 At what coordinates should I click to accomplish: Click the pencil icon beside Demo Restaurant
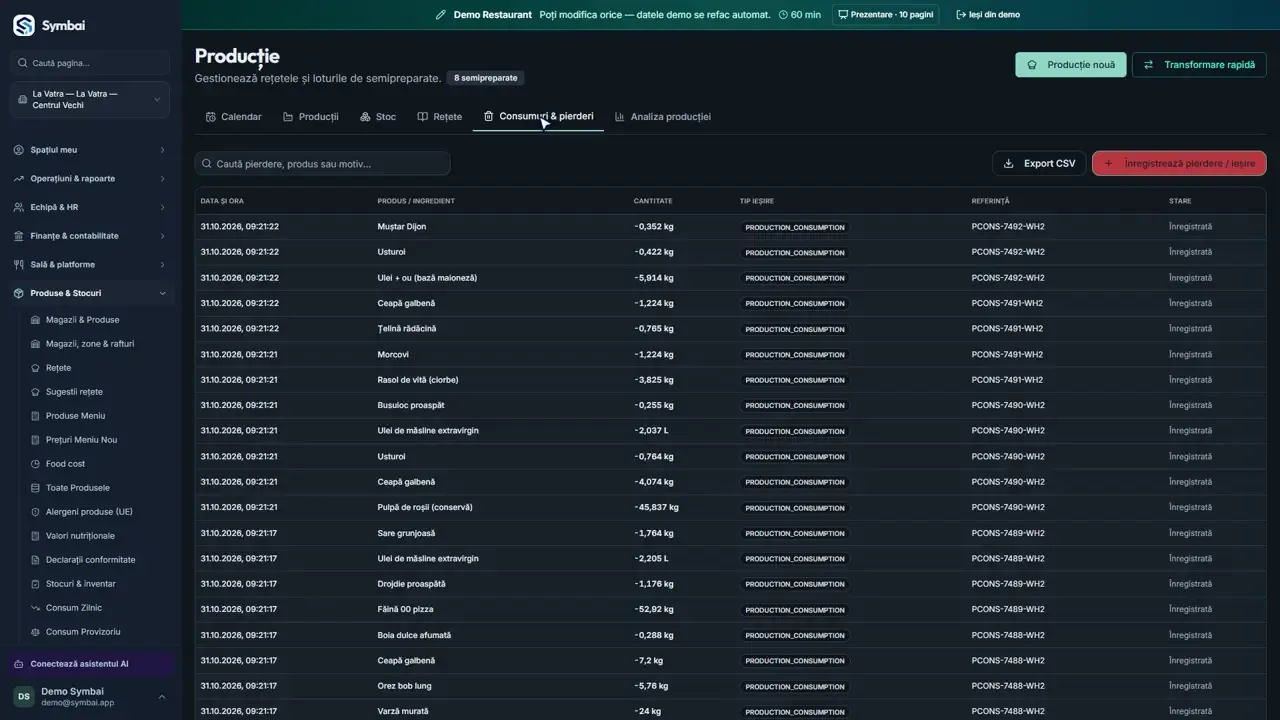(x=441, y=15)
